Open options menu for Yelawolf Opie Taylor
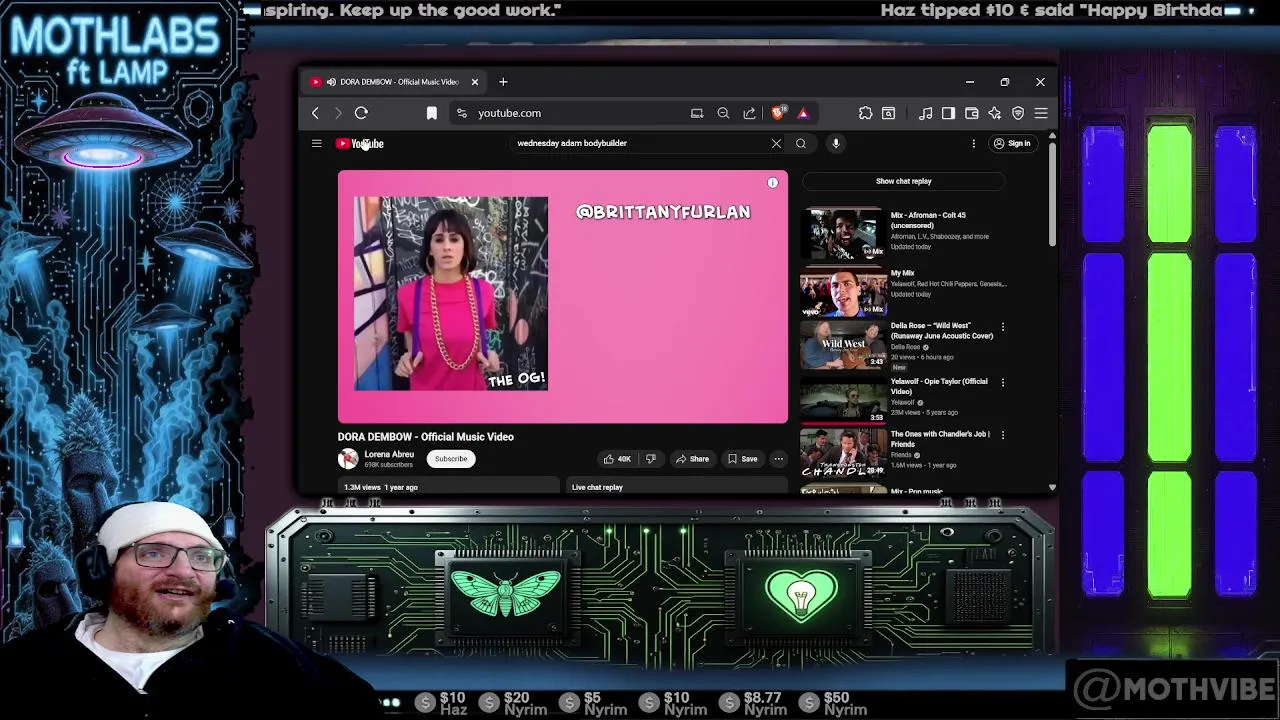Image resolution: width=1280 pixels, height=720 pixels. tap(1003, 382)
